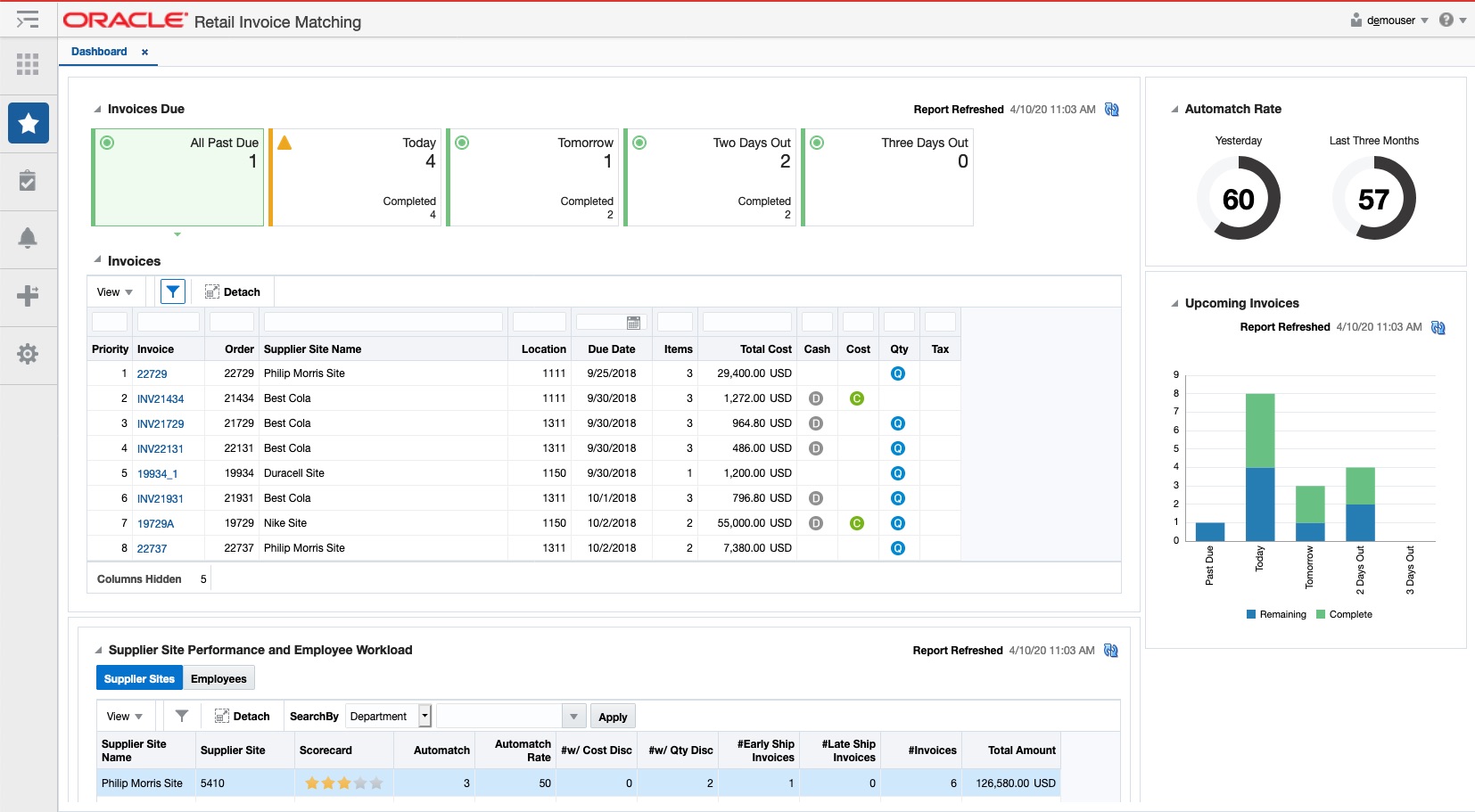
Task: Open the SearchBy Department dropdown
Action: tap(389, 717)
